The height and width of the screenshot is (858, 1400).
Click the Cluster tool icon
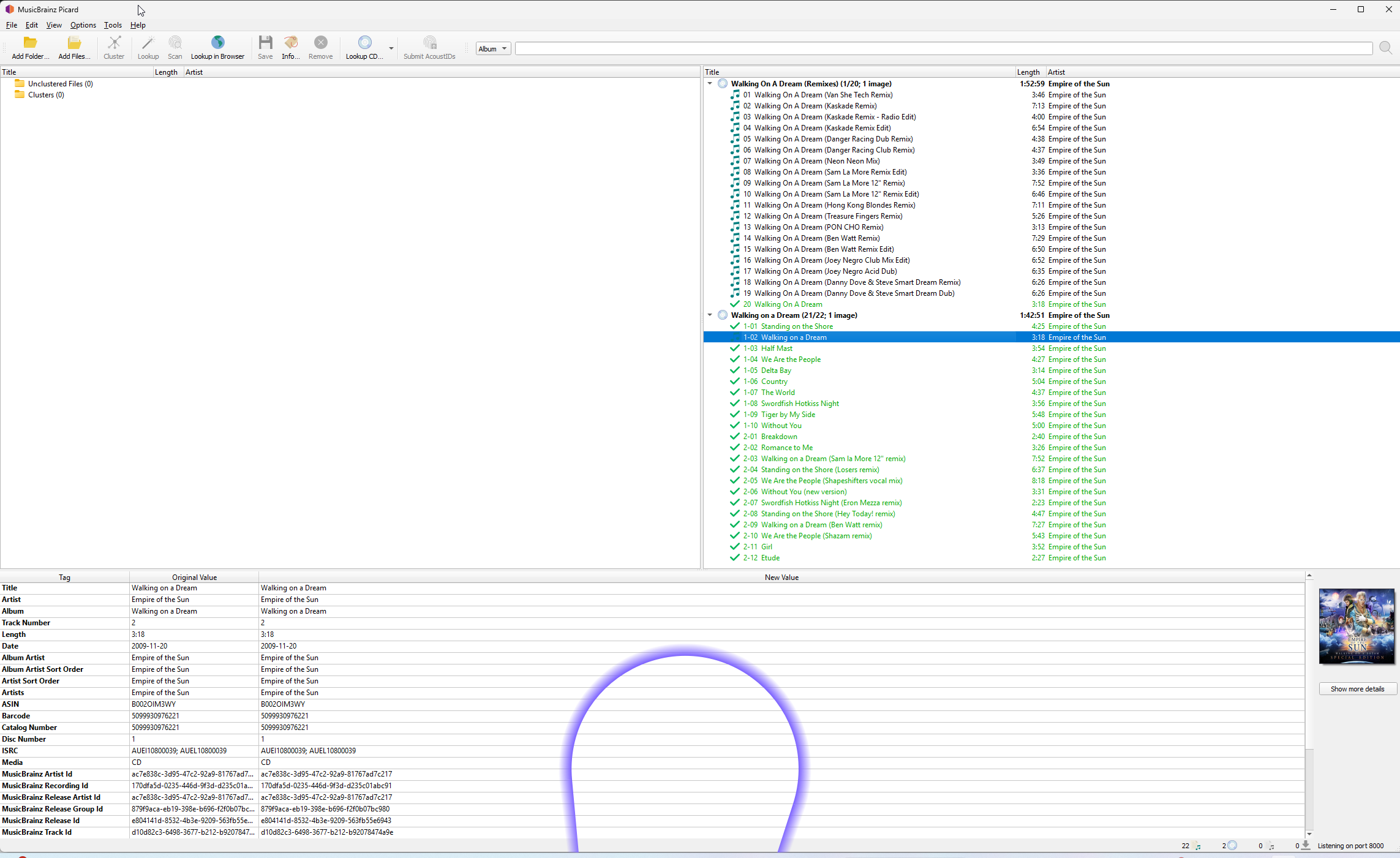[x=114, y=43]
